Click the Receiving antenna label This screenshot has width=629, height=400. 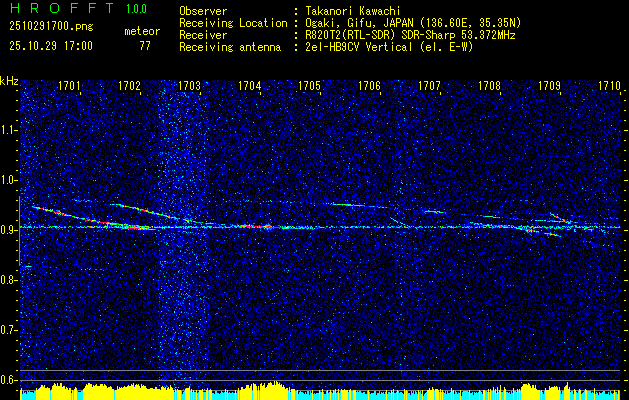230,47
